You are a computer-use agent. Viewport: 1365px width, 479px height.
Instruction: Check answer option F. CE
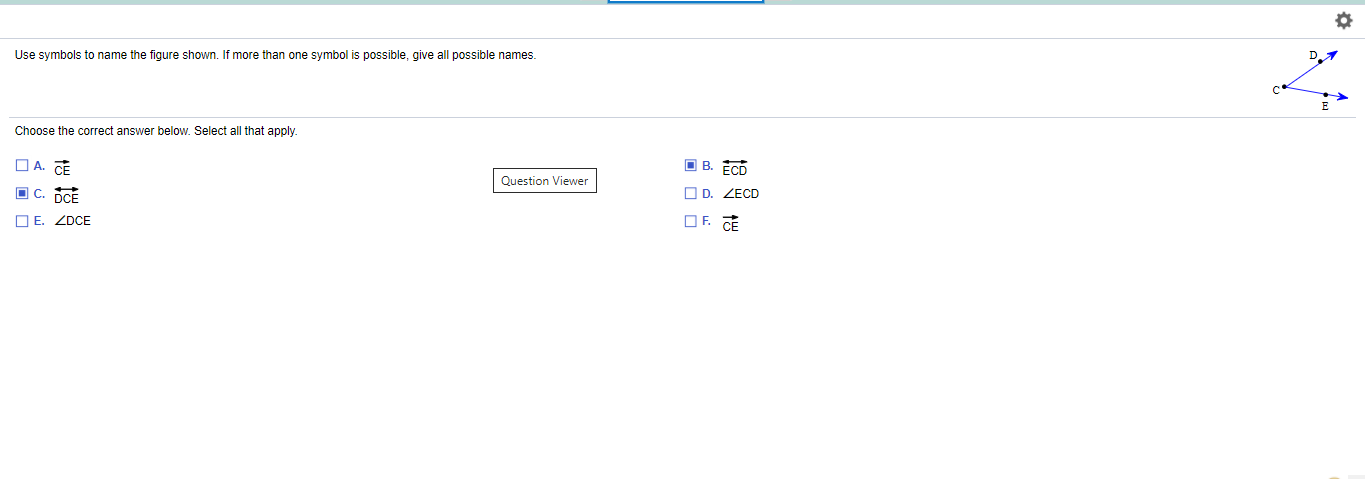(691, 221)
